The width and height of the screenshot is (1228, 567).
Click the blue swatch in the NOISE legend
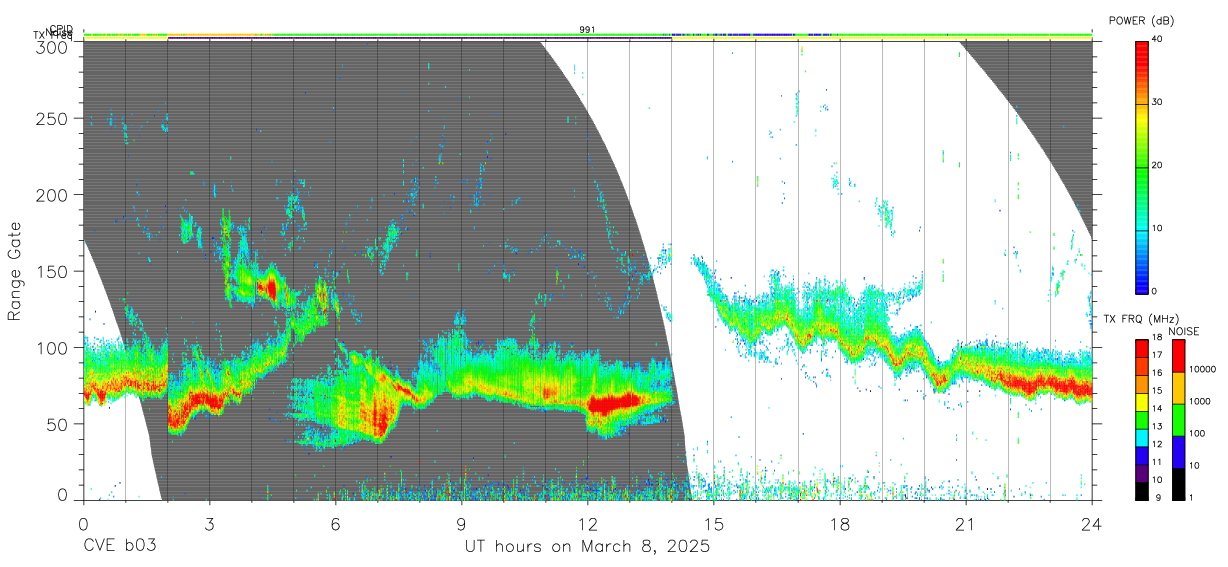click(1179, 452)
